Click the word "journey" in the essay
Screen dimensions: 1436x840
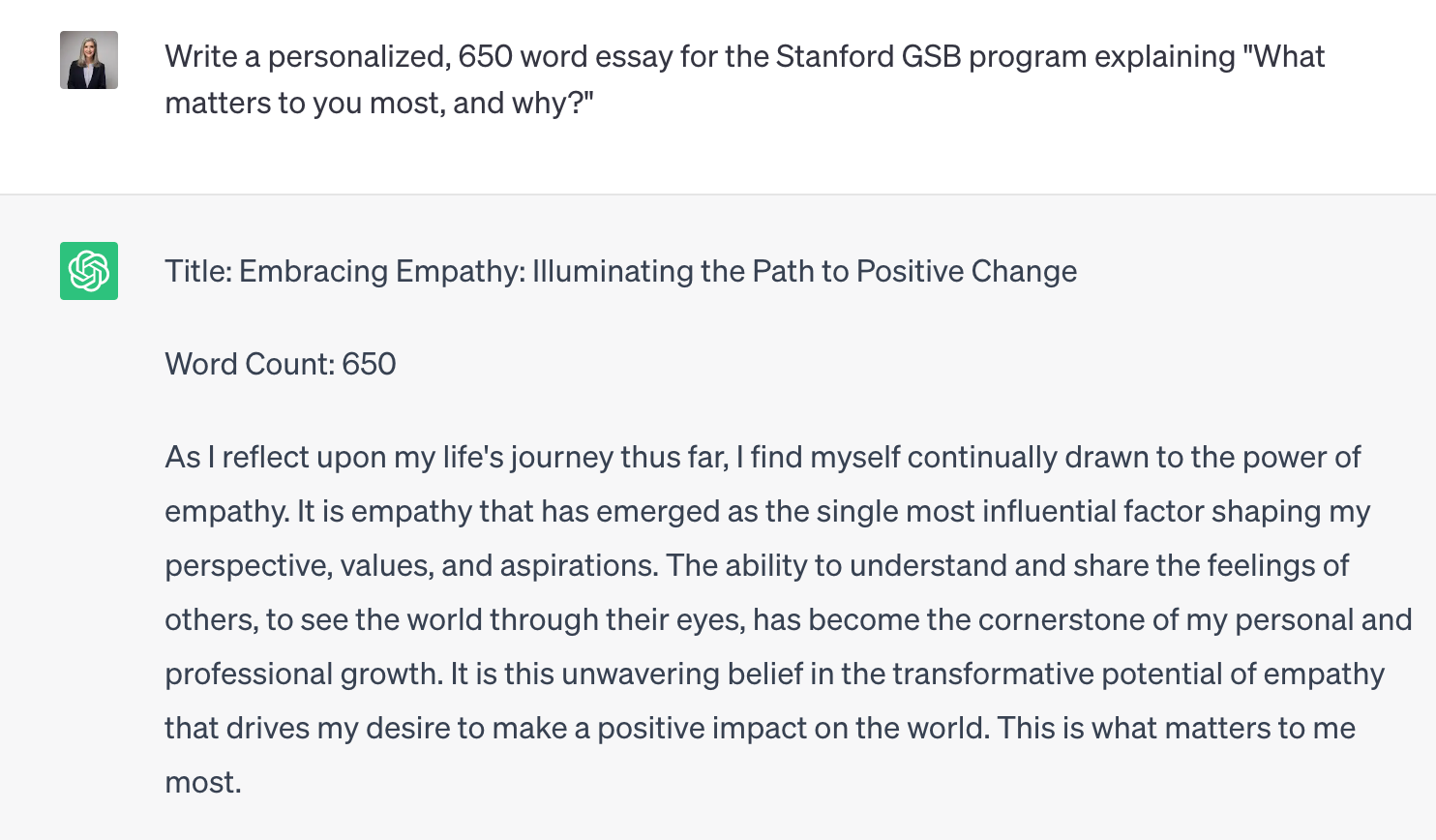[x=562, y=458]
